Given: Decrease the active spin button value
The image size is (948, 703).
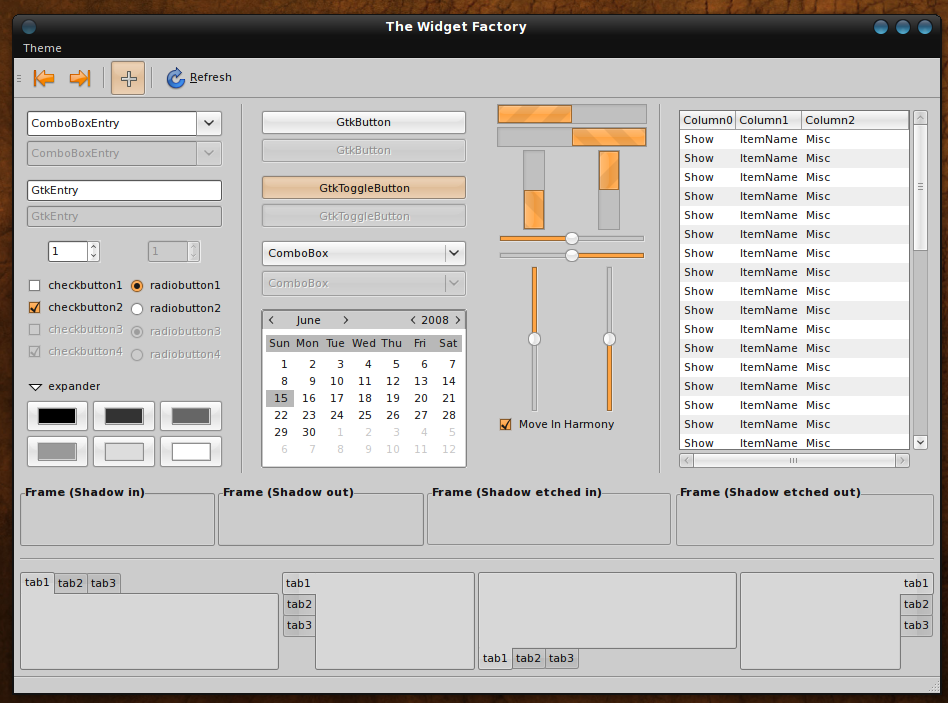Looking at the screenshot, I should pyautogui.click(x=93, y=256).
